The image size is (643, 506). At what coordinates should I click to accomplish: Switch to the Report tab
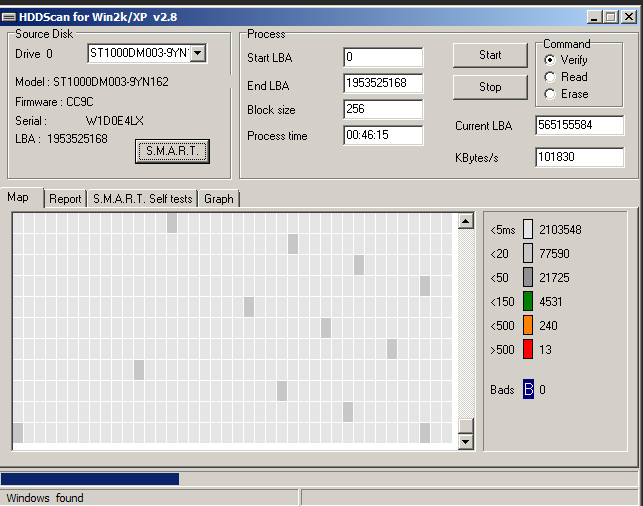pyautogui.click(x=65, y=199)
